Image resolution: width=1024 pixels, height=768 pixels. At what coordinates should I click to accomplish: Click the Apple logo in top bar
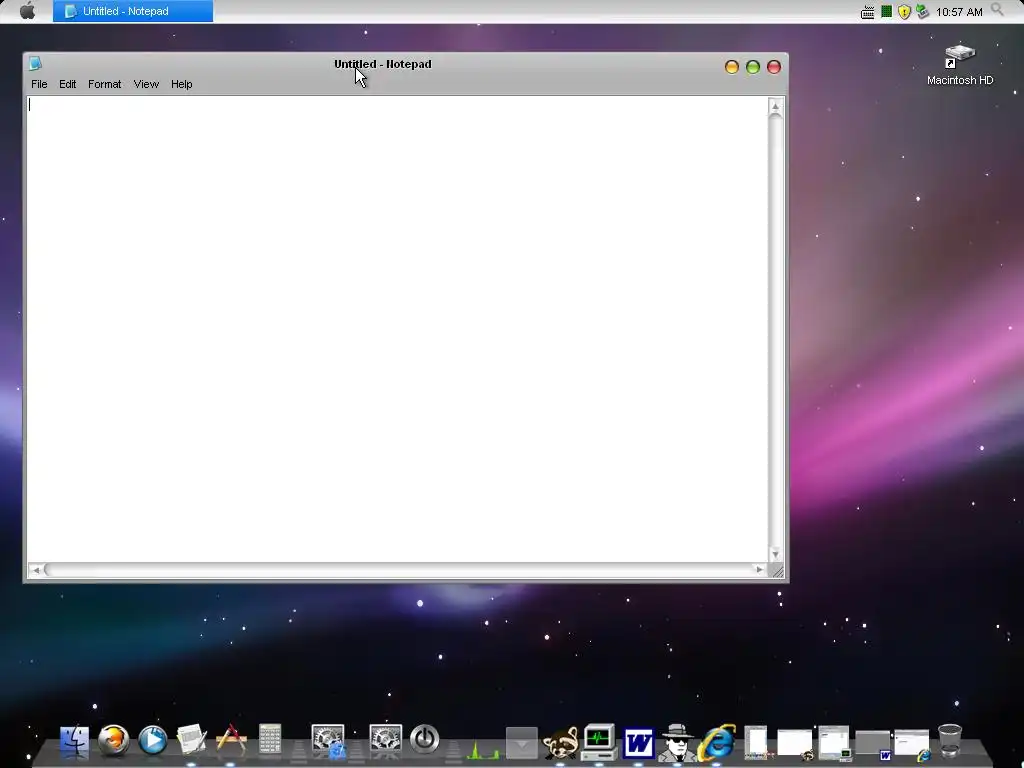[27, 10]
